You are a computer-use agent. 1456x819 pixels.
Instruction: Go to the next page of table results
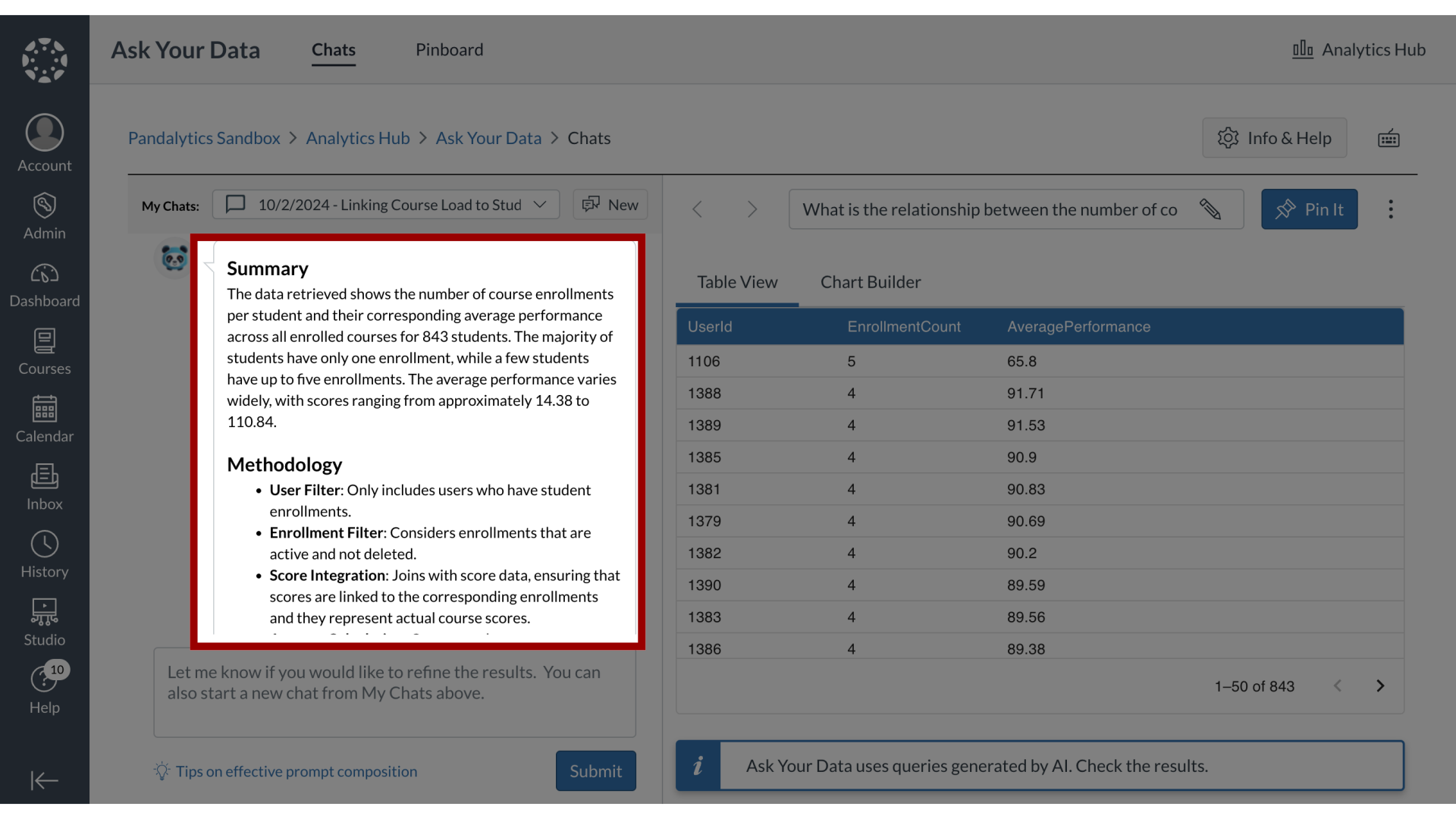(1380, 686)
